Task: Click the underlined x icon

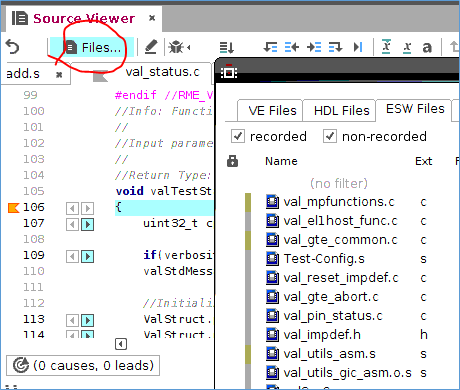Action: point(407,48)
